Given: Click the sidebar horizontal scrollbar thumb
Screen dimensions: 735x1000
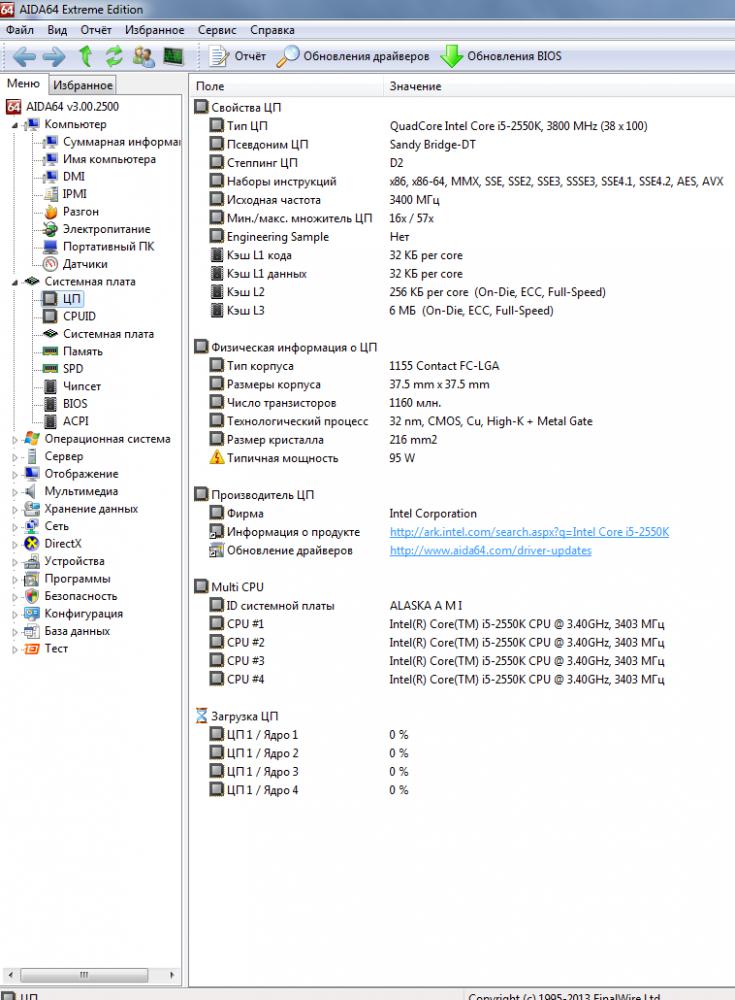Looking at the screenshot, I should tap(84, 975).
